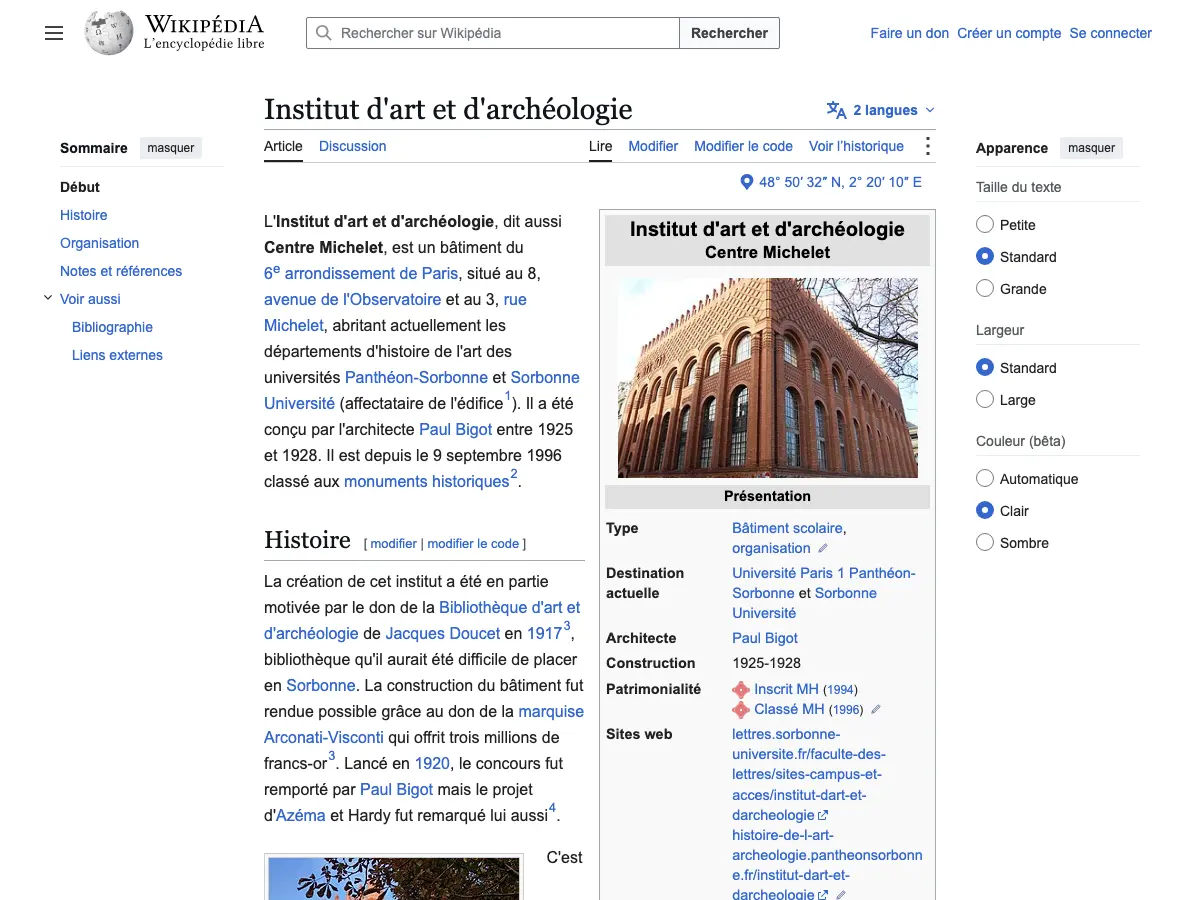The width and height of the screenshot is (1200, 900).
Task: Click the Wikipedia globe logo
Action: pos(109,33)
